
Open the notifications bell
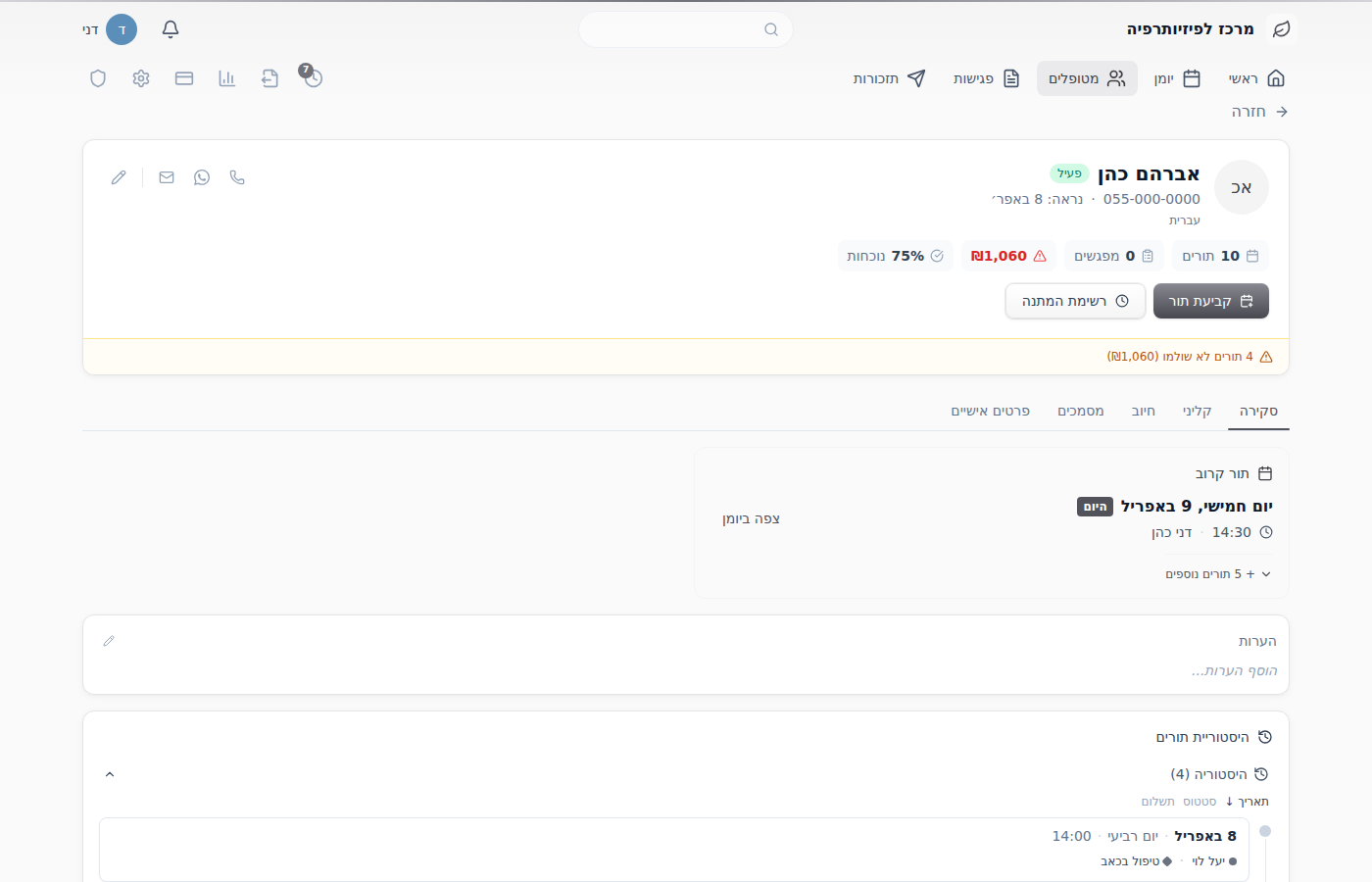(171, 29)
